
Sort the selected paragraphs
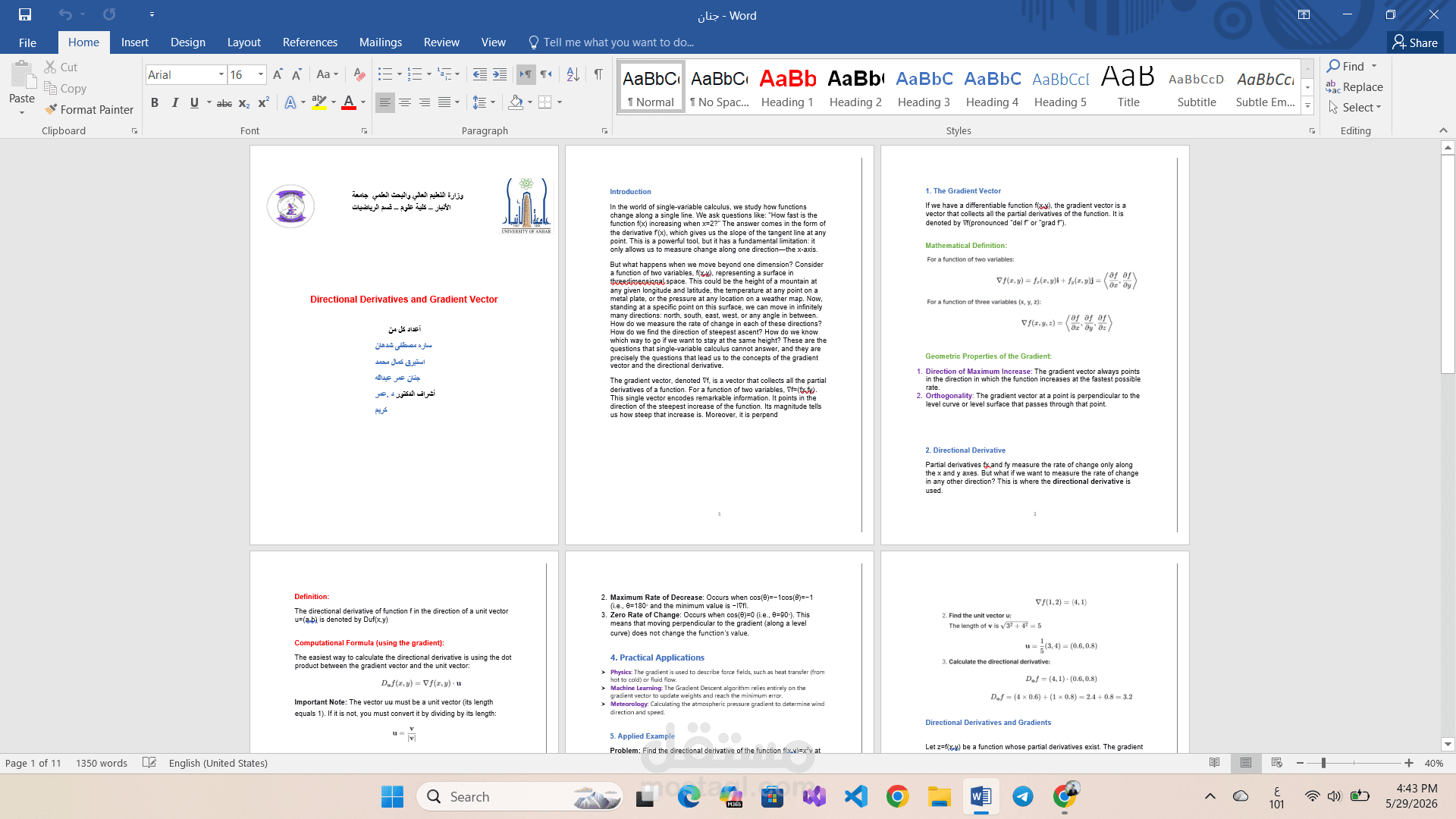[573, 74]
